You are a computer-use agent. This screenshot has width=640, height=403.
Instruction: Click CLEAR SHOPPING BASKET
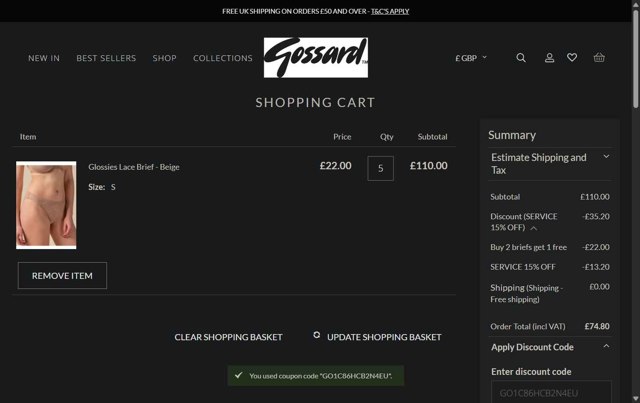[x=229, y=337]
